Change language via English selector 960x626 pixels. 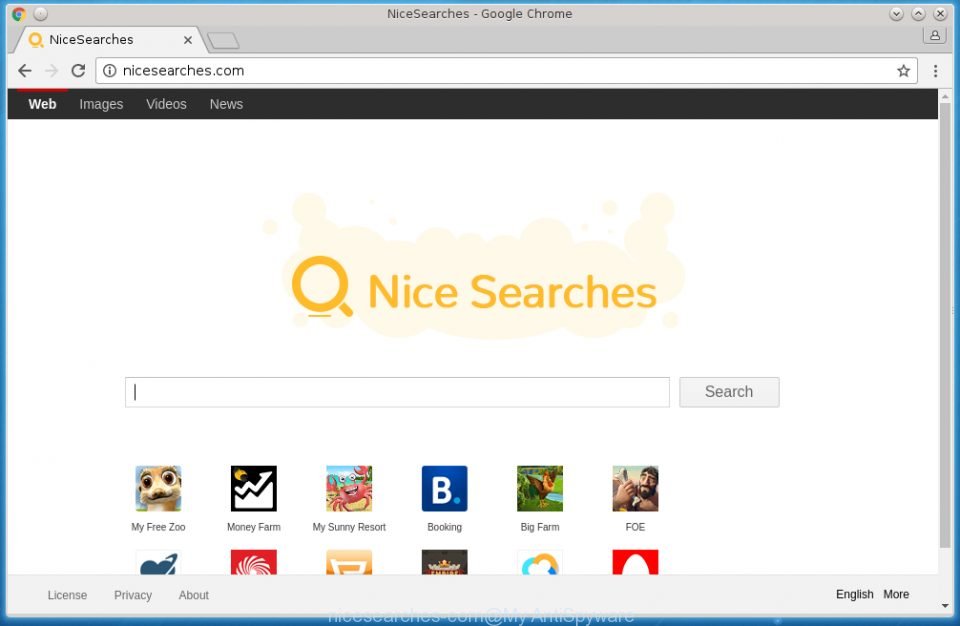coord(855,594)
